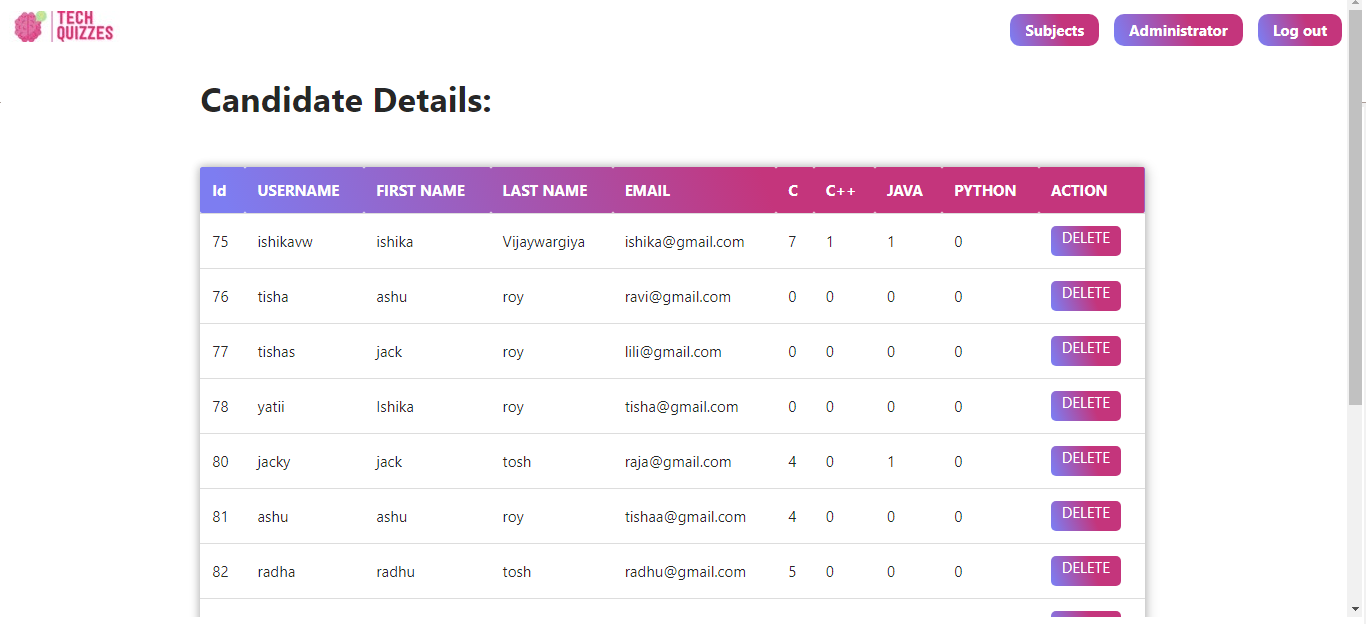The image size is (1366, 624).
Task: Click the scrollbar down arrow
Action: point(1356,608)
